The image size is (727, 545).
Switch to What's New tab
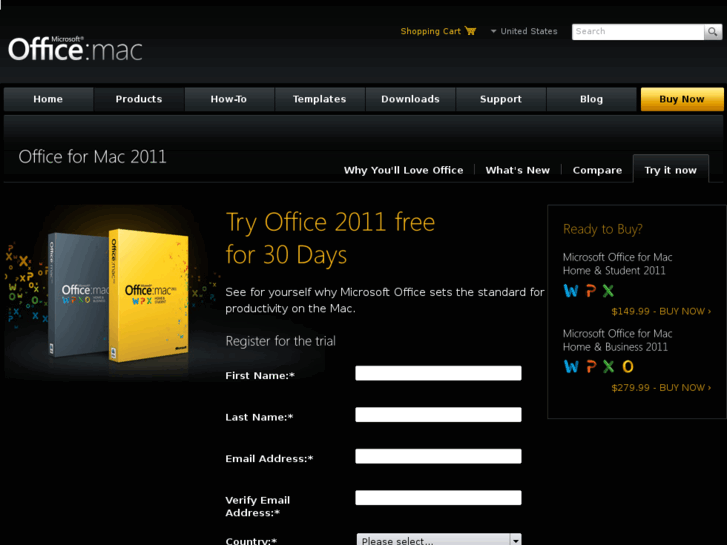click(517, 170)
